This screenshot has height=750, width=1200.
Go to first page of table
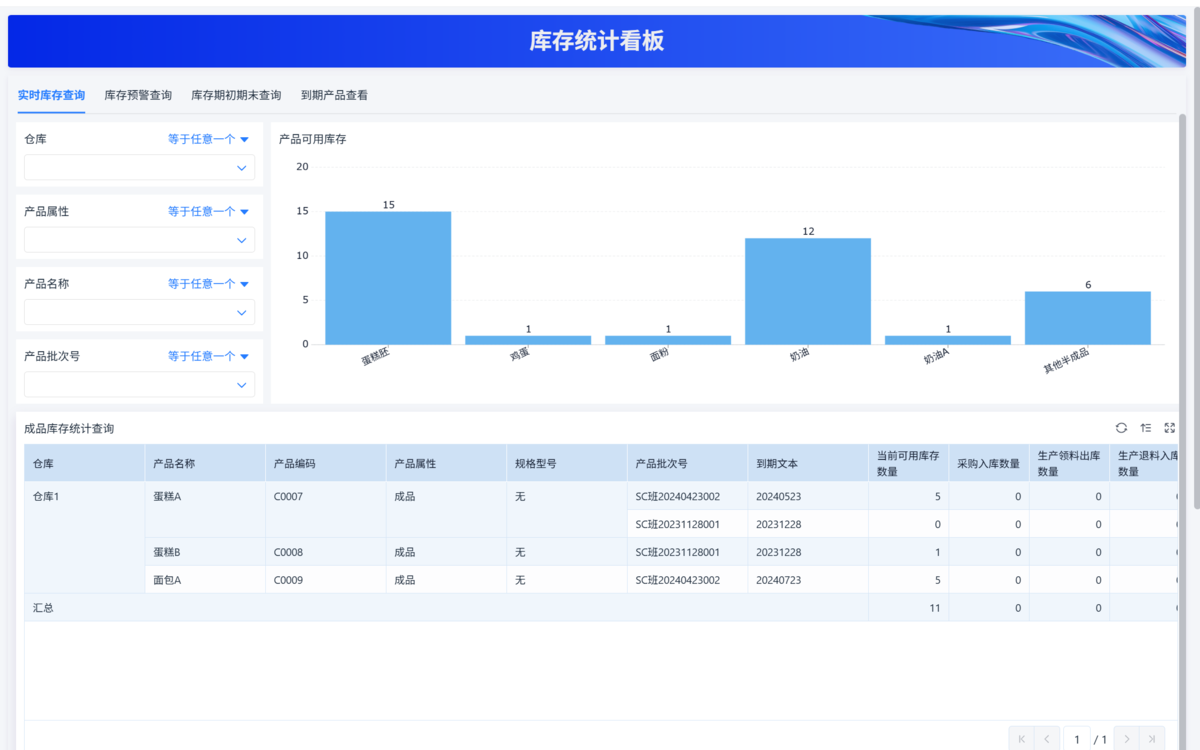pos(1021,739)
